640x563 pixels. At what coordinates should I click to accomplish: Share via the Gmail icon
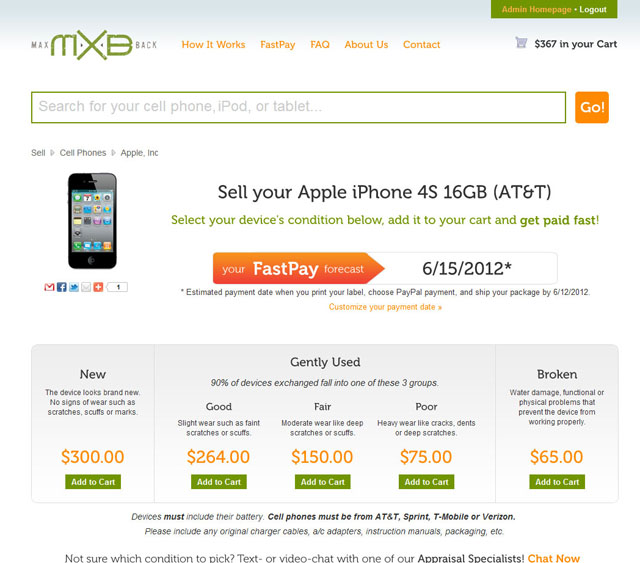pos(49,287)
